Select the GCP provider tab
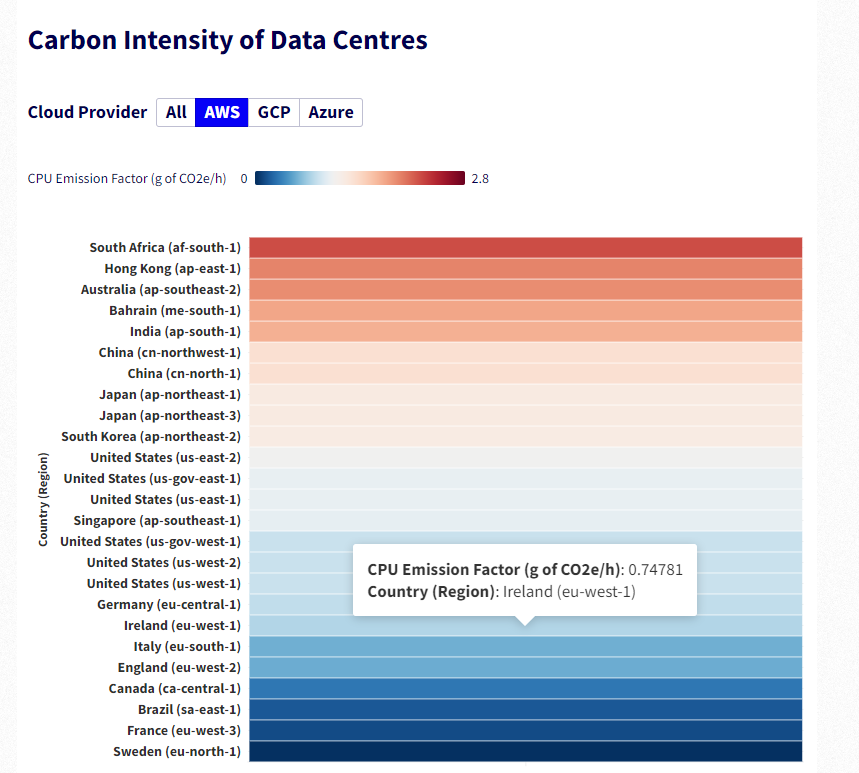 point(273,112)
